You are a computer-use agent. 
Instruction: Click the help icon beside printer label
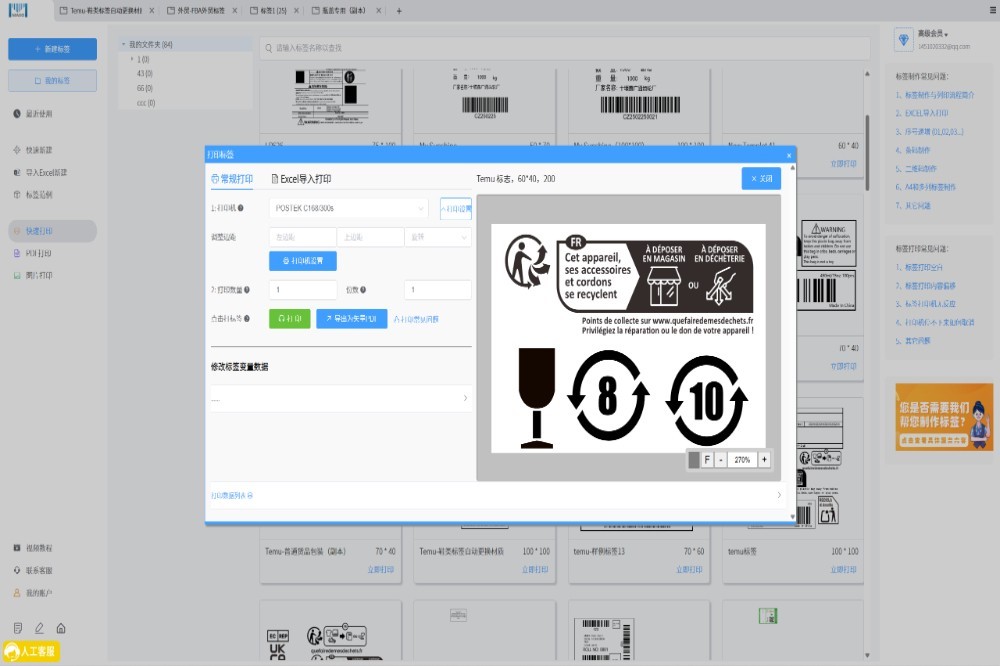point(241,208)
